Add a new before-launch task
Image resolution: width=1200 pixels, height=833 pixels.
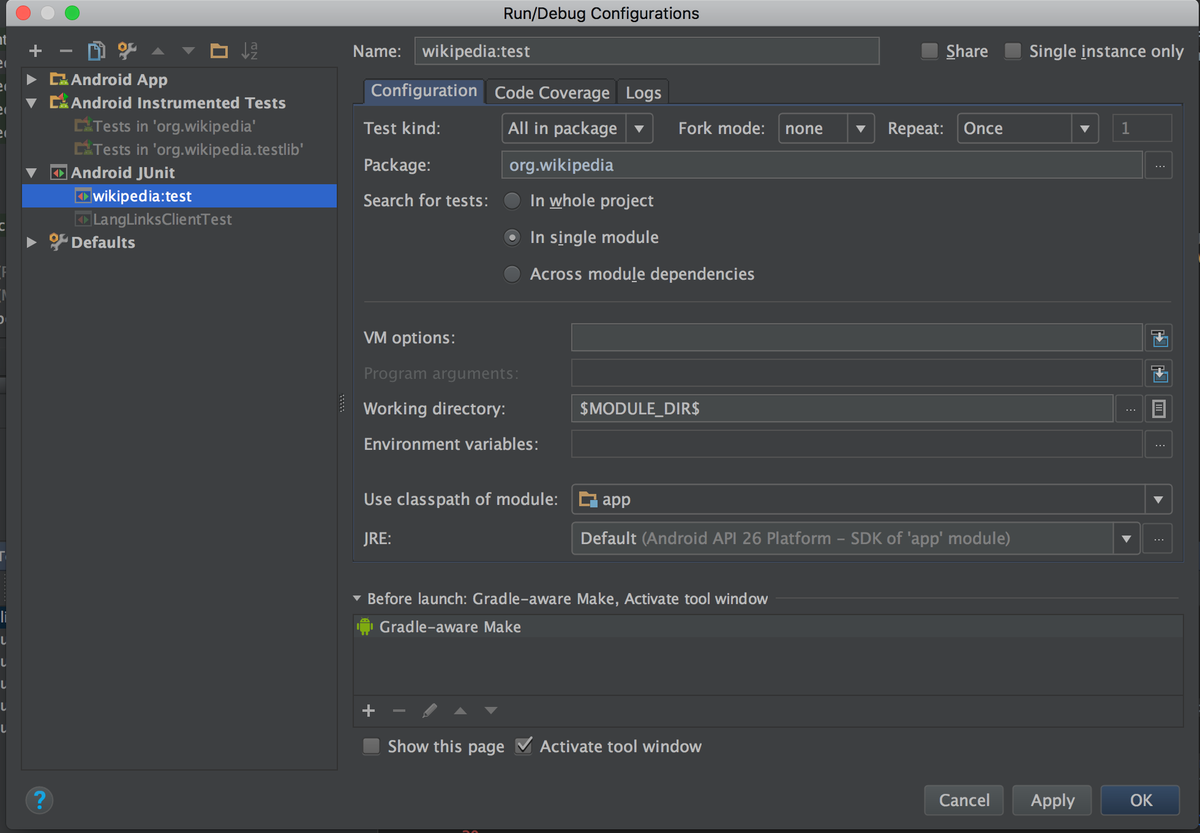368,710
